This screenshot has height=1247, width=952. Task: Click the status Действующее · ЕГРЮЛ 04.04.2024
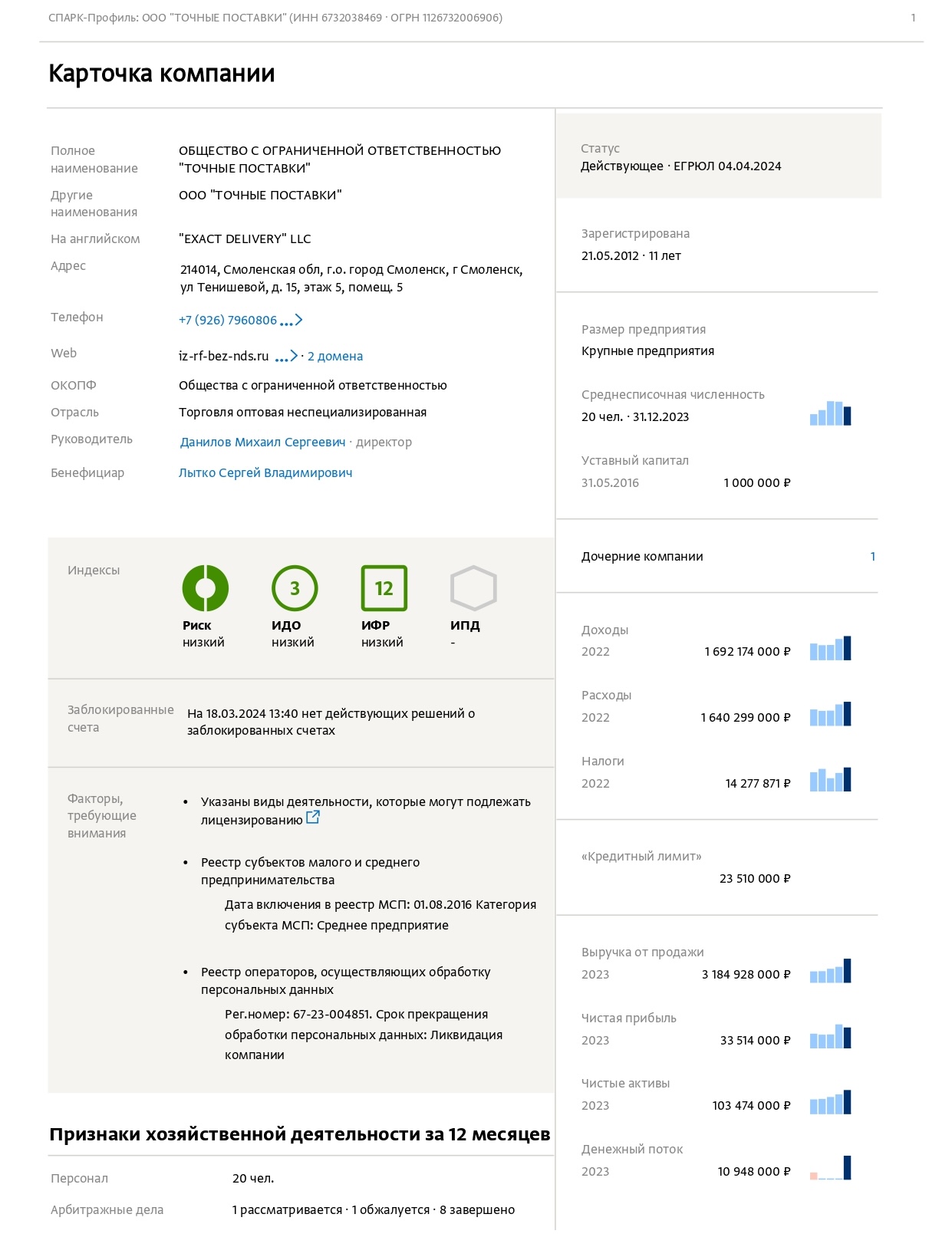[x=681, y=166]
